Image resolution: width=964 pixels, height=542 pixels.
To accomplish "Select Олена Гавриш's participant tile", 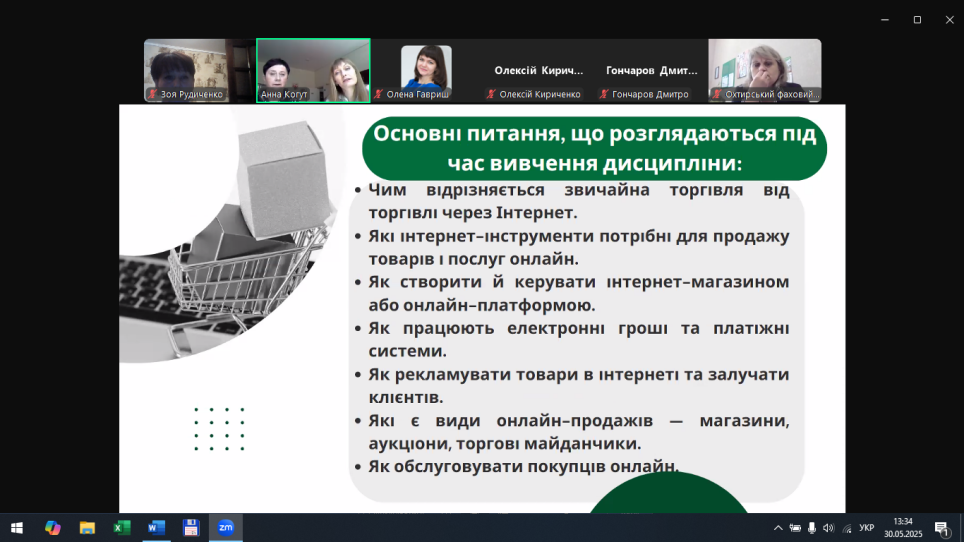I will (x=426, y=71).
